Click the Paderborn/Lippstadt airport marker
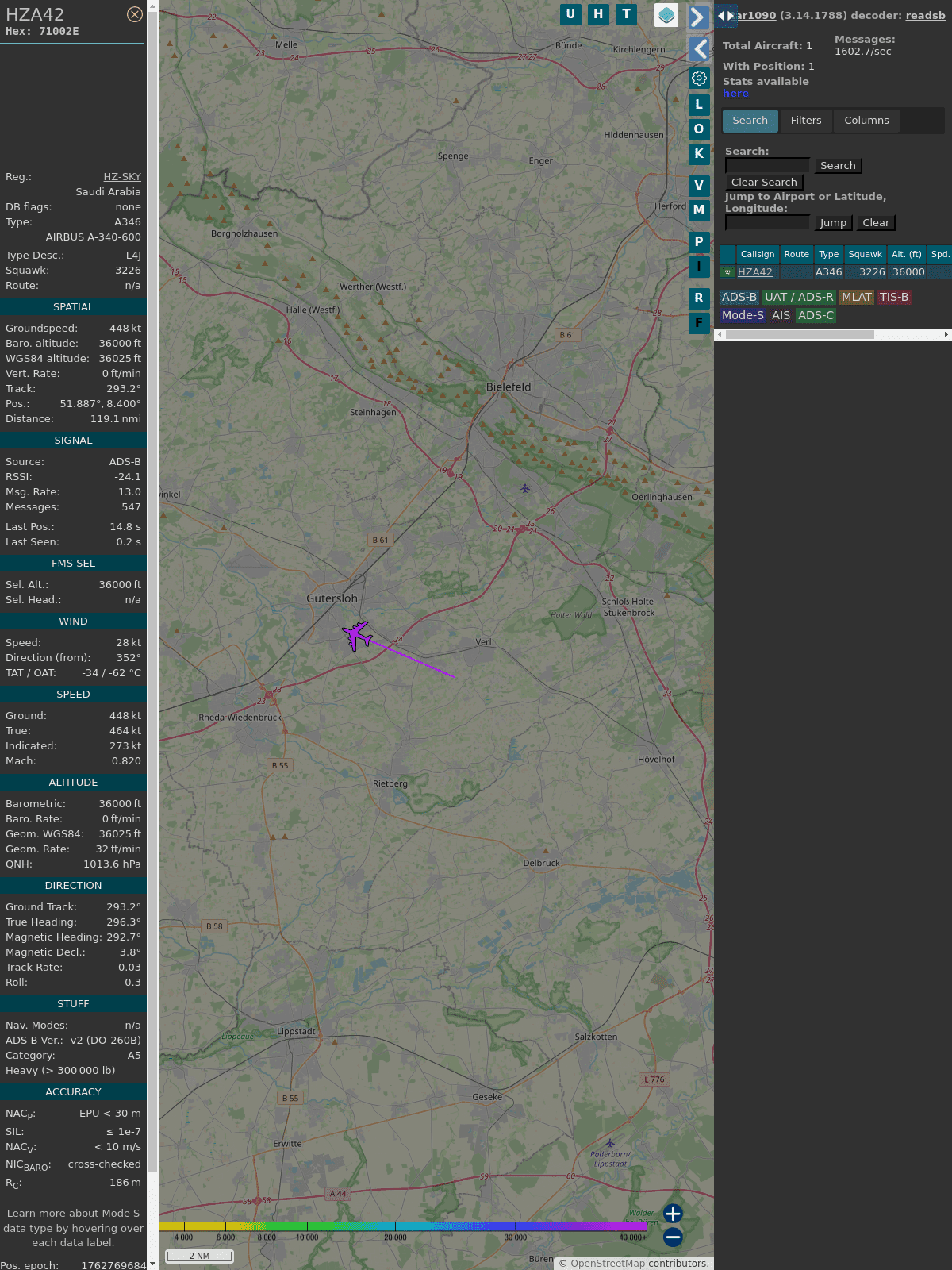The height and width of the screenshot is (1270, 952). click(610, 1144)
